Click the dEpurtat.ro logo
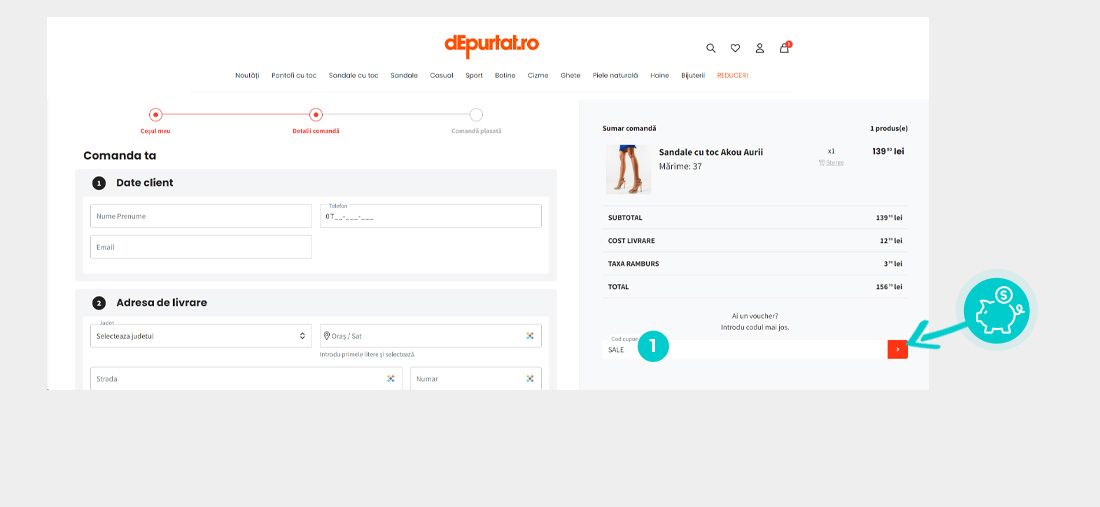The image size is (1100, 507). pyautogui.click(x=492, y=45)
